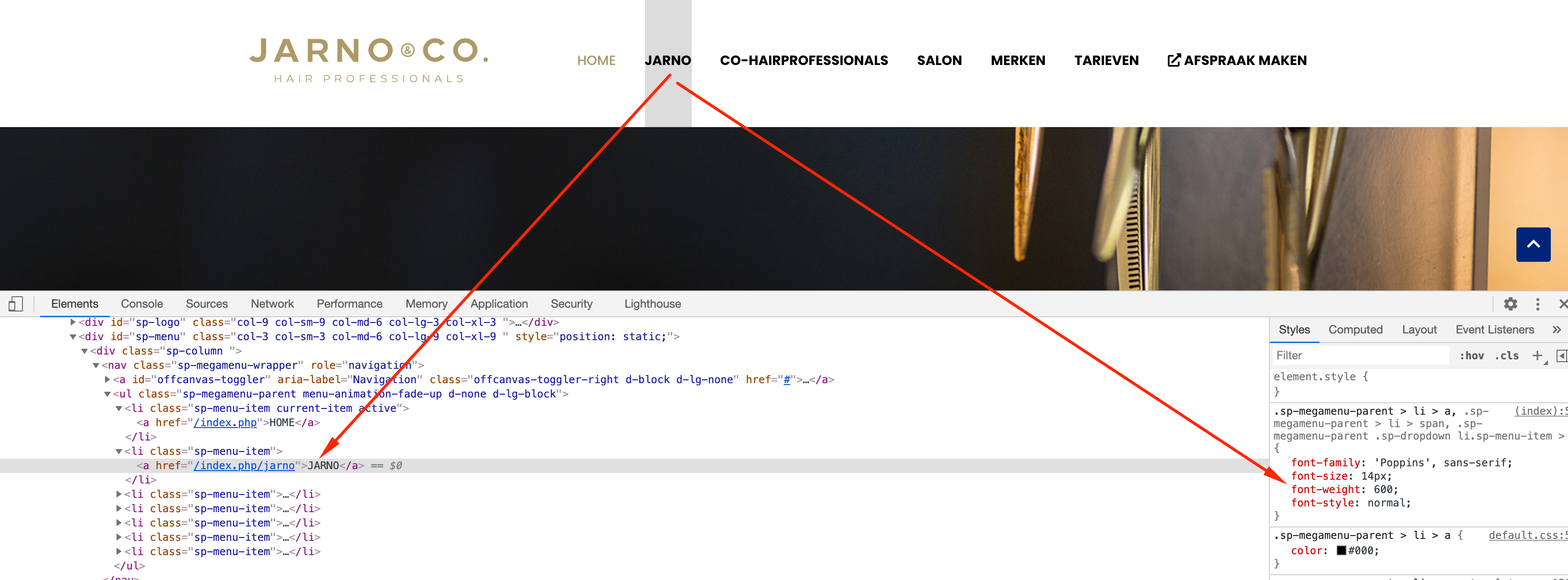Click the Jarno & Co logo
Screen dimensions: 1568x580
point(369,60)
